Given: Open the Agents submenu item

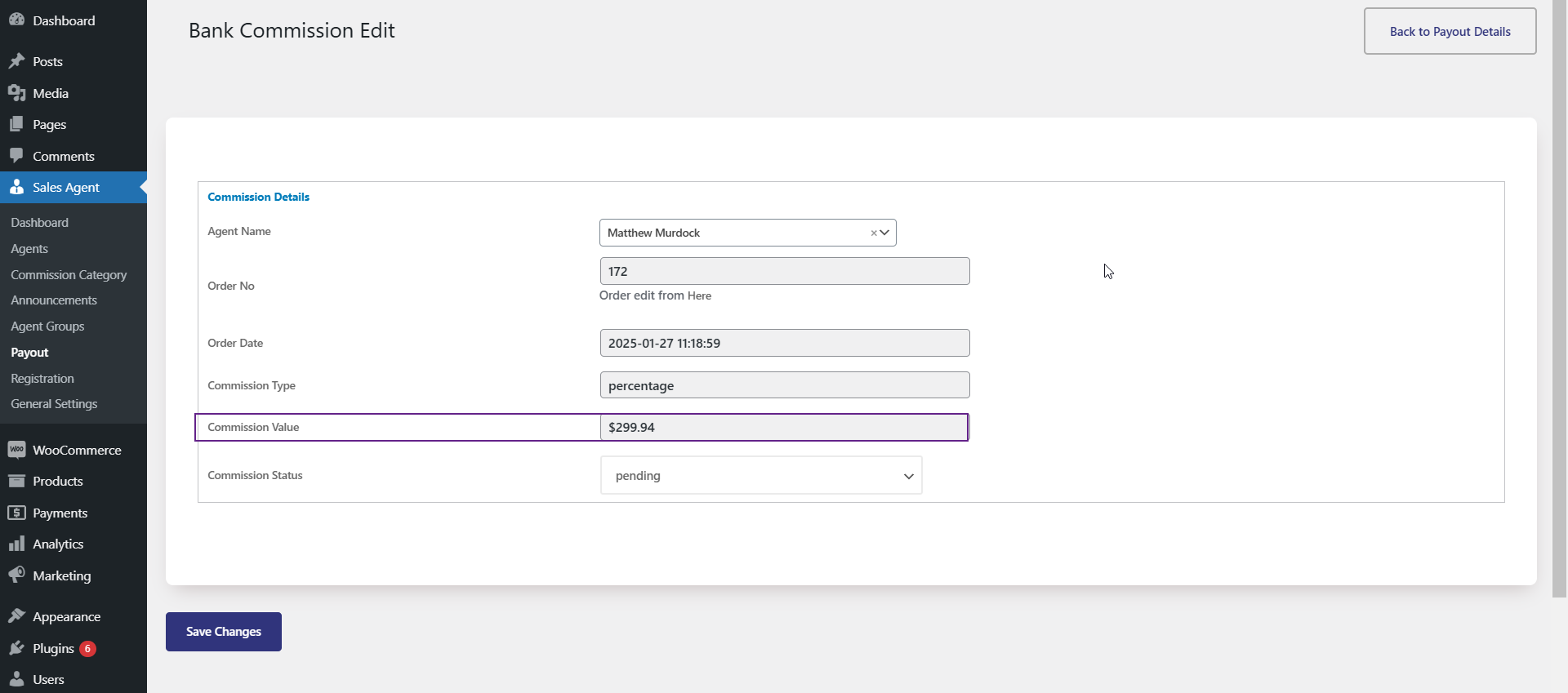Looking at the screenshot, I should coord(29,248).
